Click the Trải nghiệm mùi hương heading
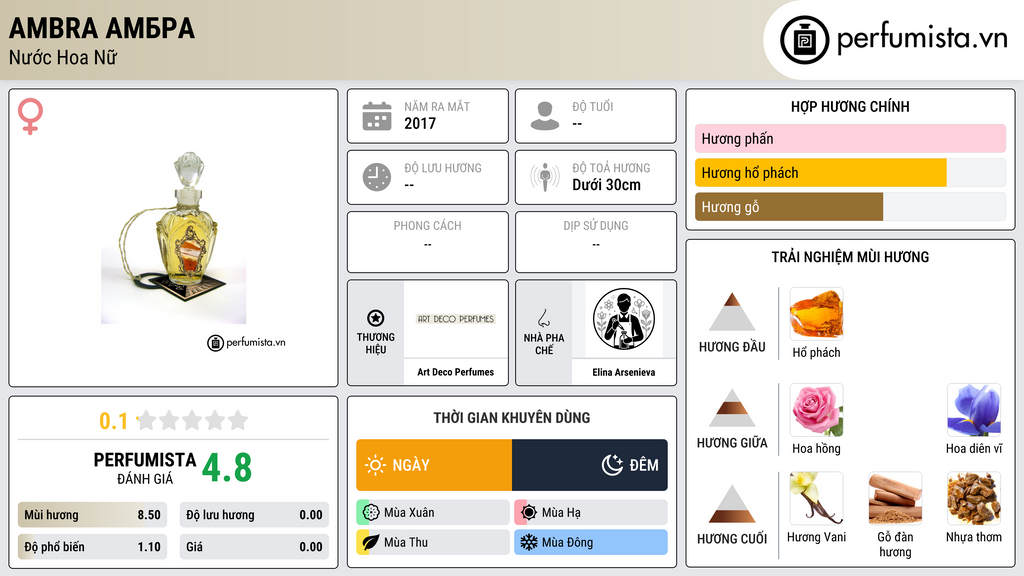1024x576 pixels. 850,257
